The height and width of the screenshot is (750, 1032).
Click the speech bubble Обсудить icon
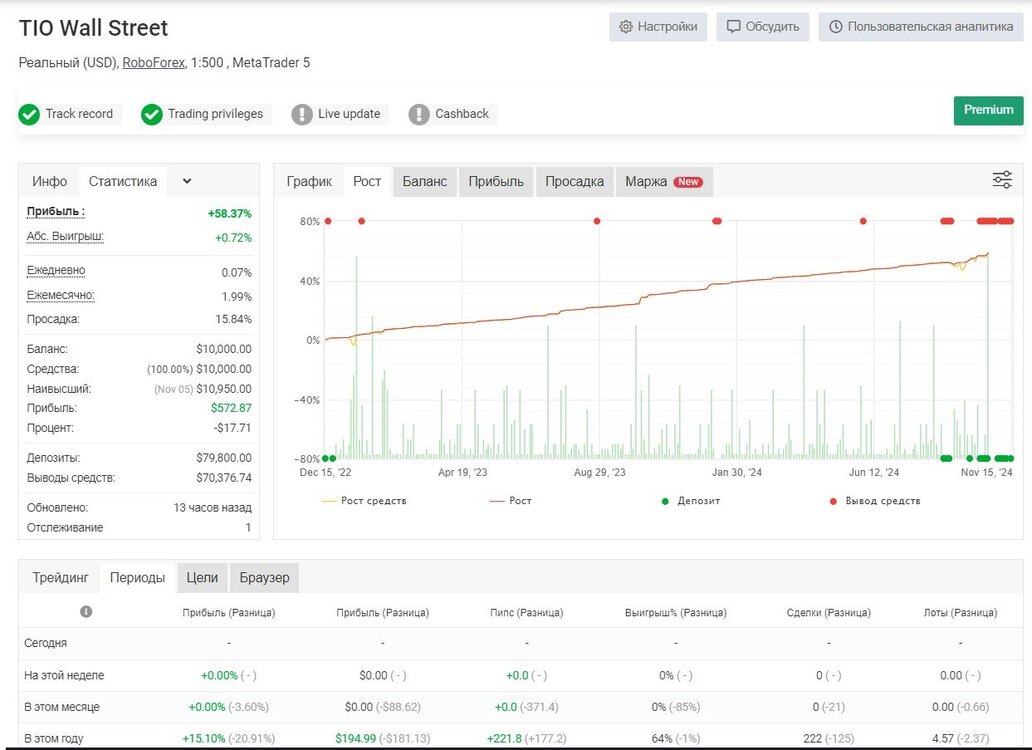(733, 27)
